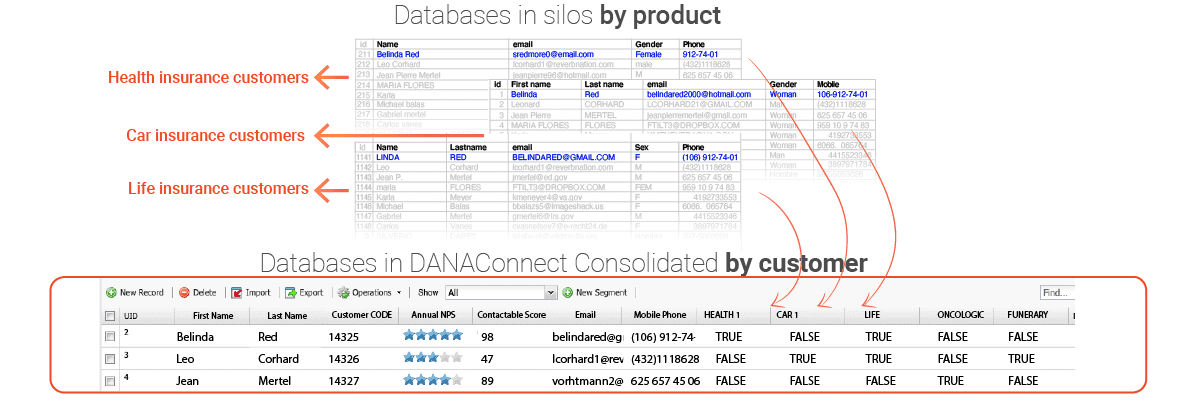Click the New Record button

[135, 293]
